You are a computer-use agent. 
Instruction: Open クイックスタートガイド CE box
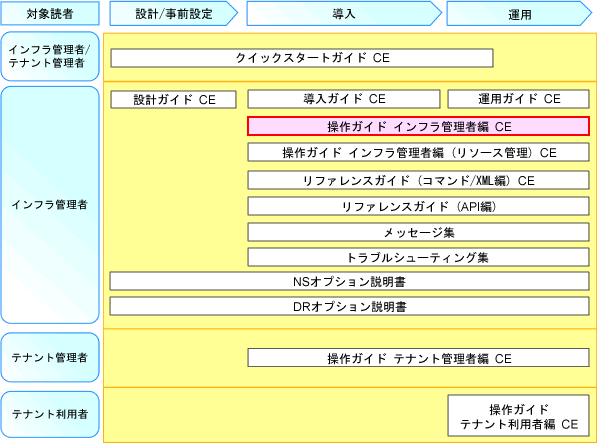pyautogui.click(x=302, y=58)
